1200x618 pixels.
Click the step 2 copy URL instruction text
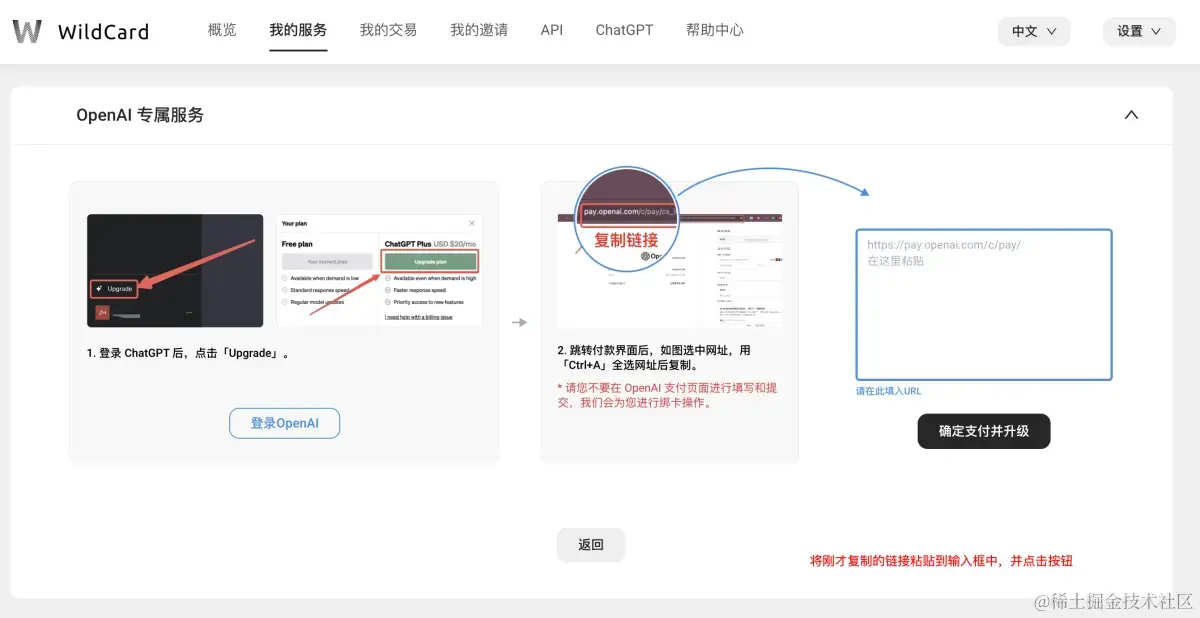coord(654,358)
